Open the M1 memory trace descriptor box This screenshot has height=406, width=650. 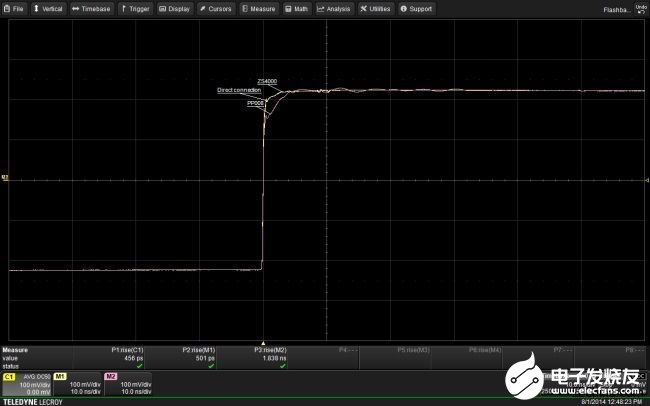coord(78,384)
